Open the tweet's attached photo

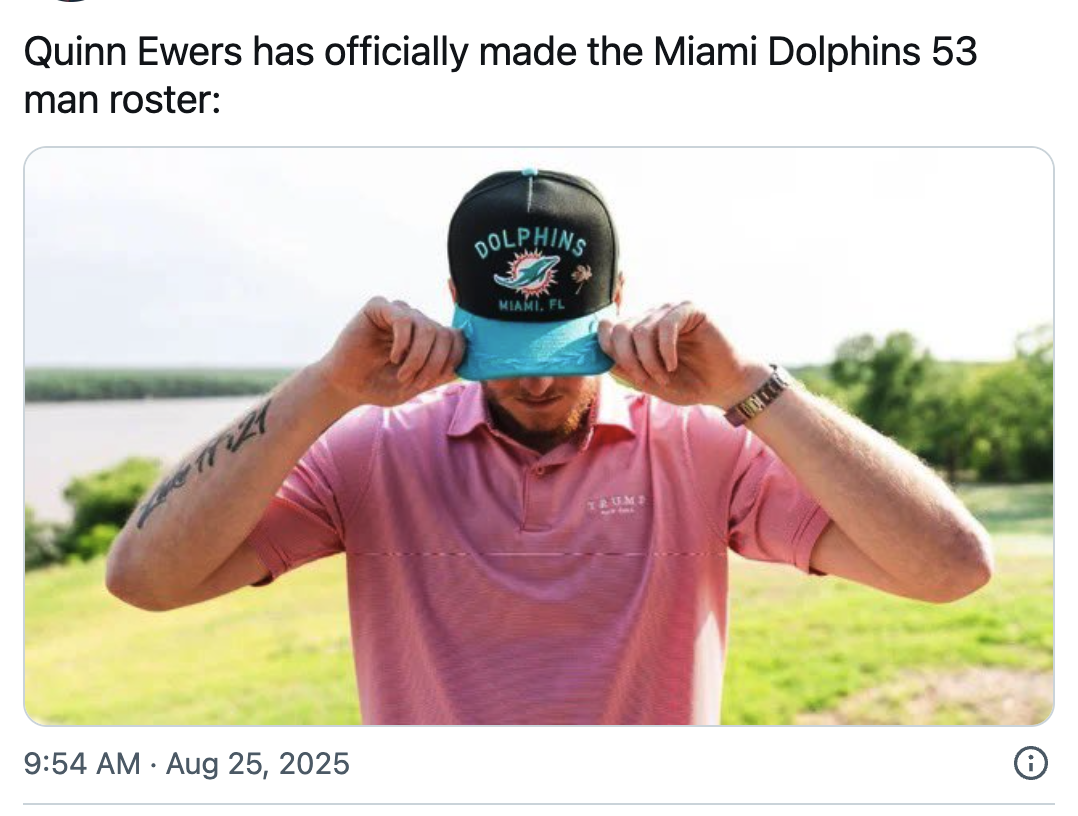pyautogui.click(x=539, y=436)
